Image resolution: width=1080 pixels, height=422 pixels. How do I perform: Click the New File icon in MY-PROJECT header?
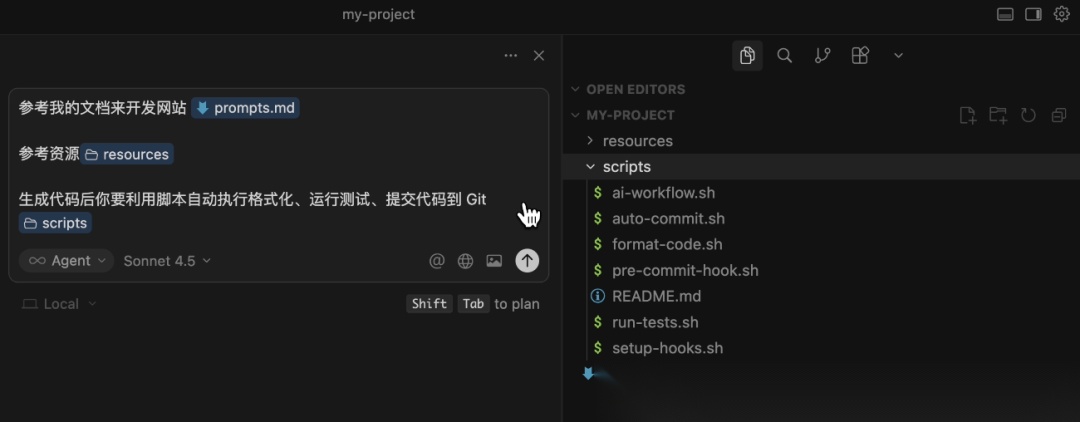point(968,115)
